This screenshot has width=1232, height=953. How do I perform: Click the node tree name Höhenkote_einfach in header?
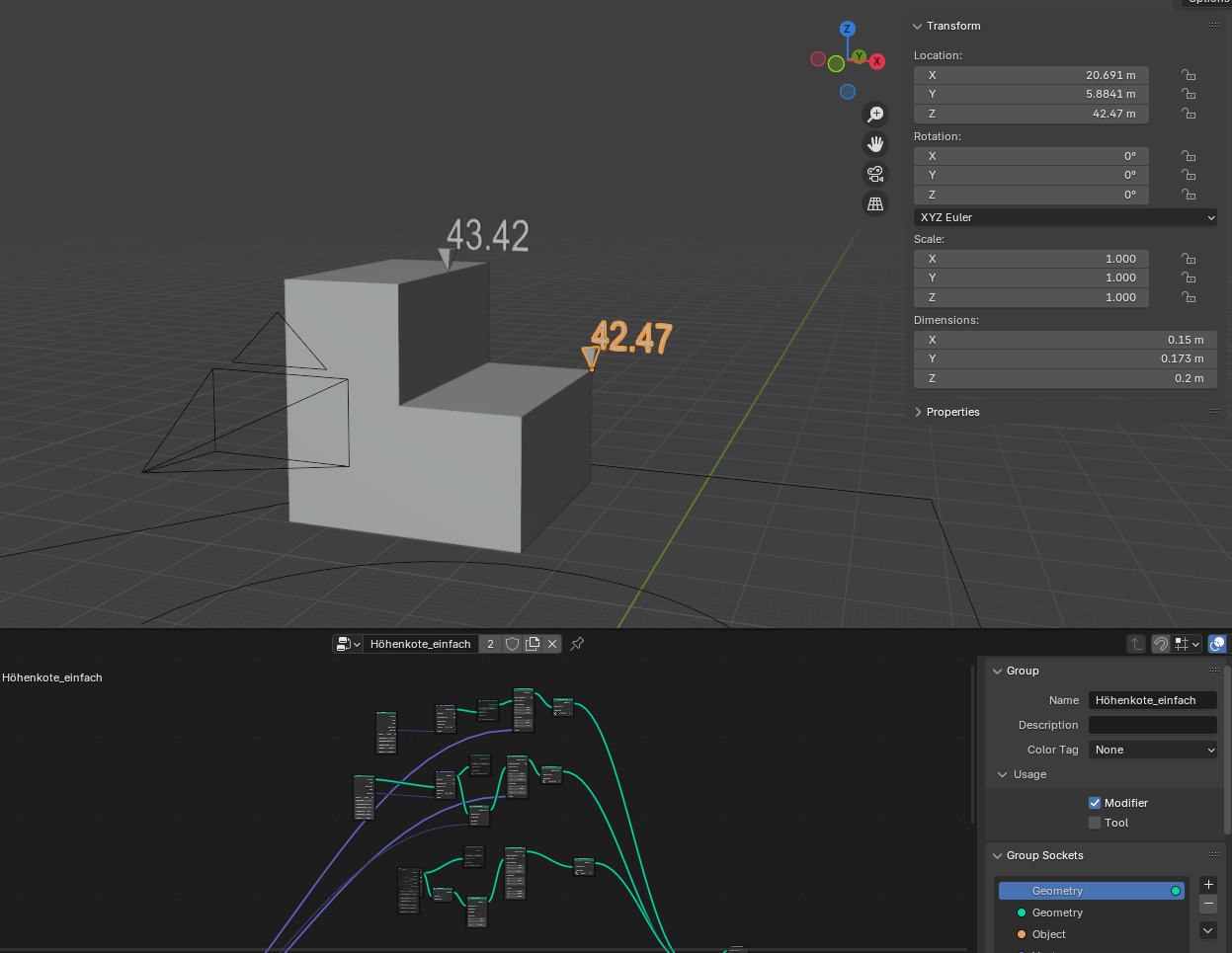[x=421, y=644]
